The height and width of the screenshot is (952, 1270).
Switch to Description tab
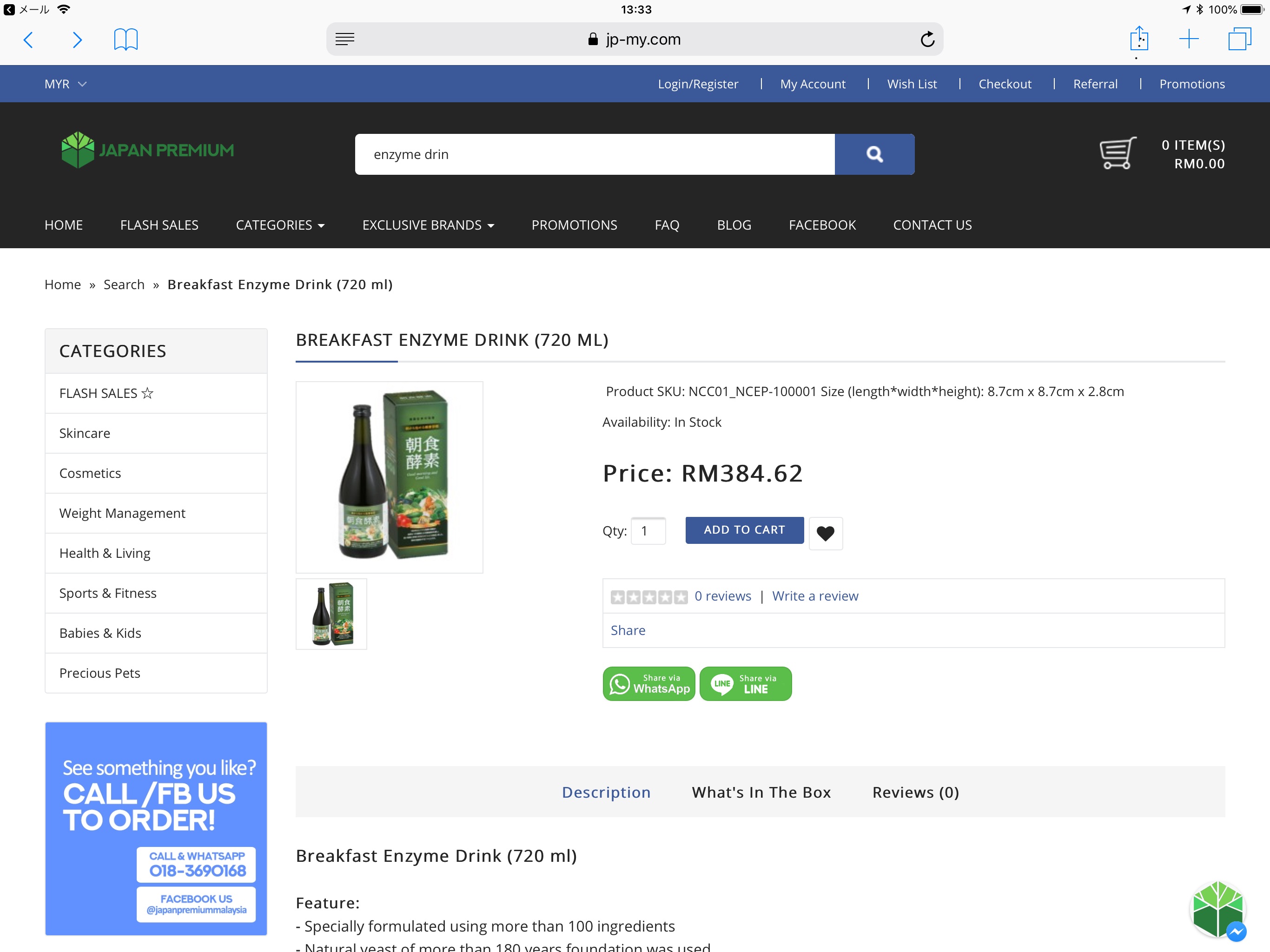click(606, 793)
